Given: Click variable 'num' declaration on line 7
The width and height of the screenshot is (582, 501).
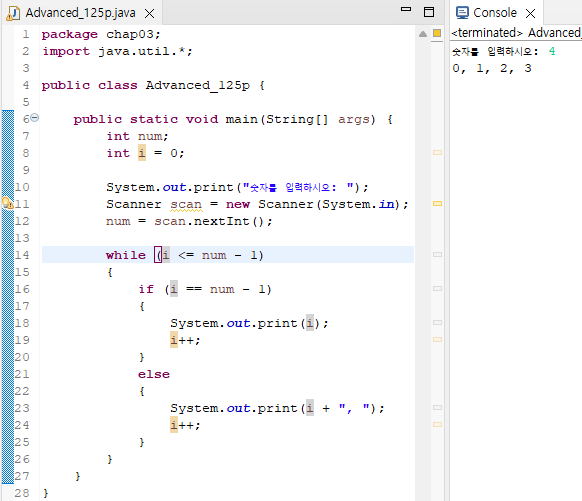Looking at the screenshot, I should 150,137.
